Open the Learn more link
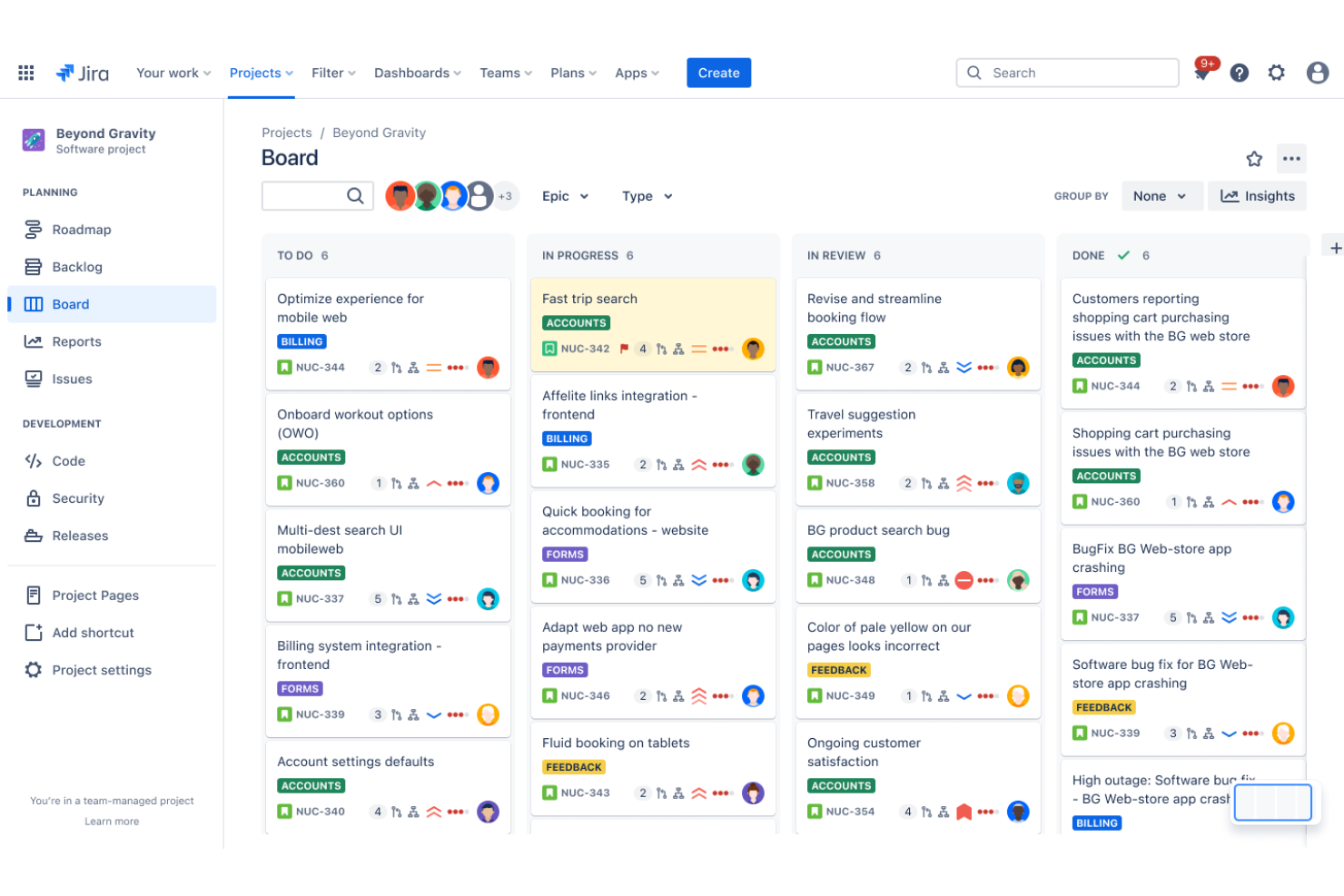Screen dimensions: 1344x896 point(112,821)
